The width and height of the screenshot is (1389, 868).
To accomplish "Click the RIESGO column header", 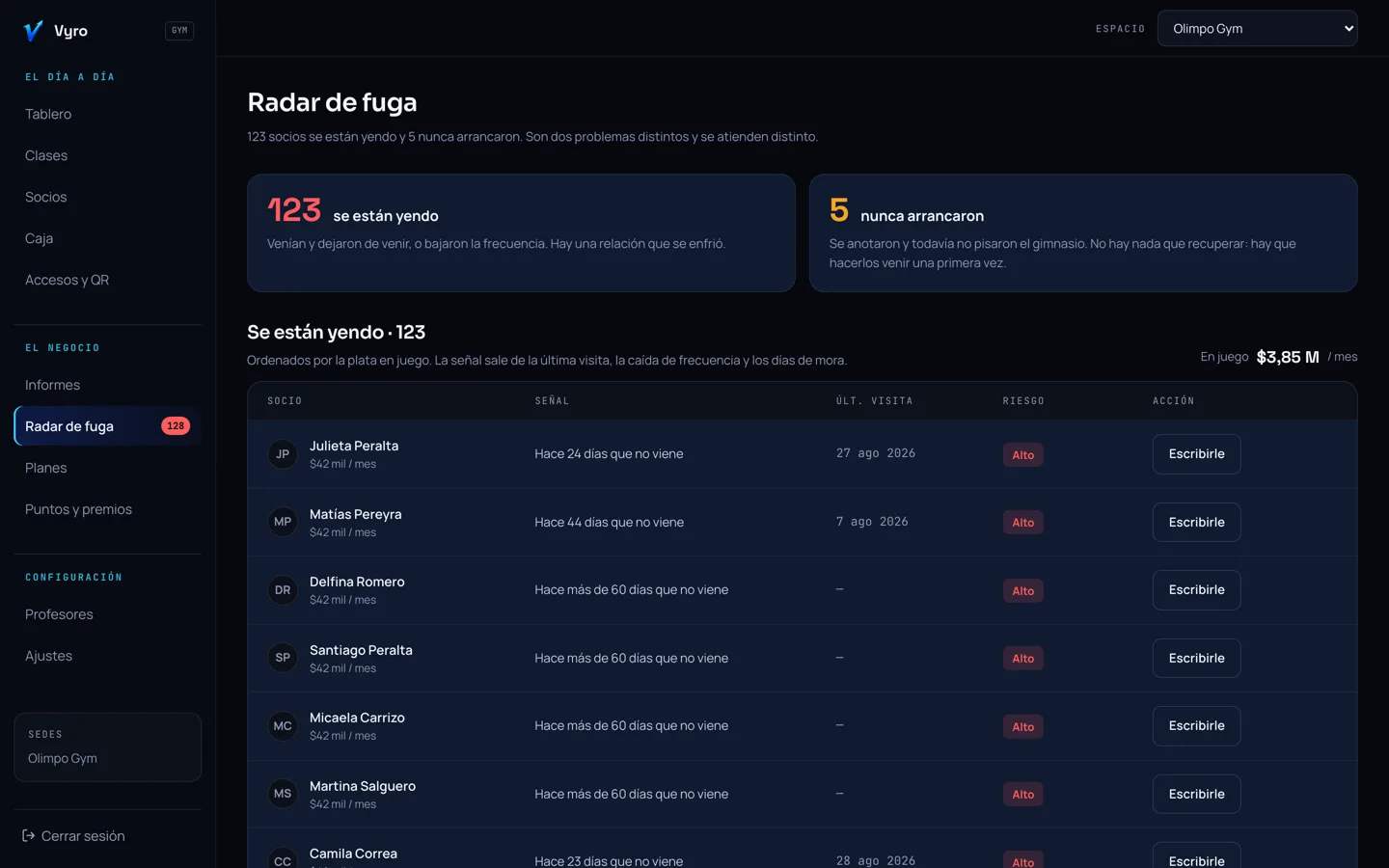I will coord(1023,401).
